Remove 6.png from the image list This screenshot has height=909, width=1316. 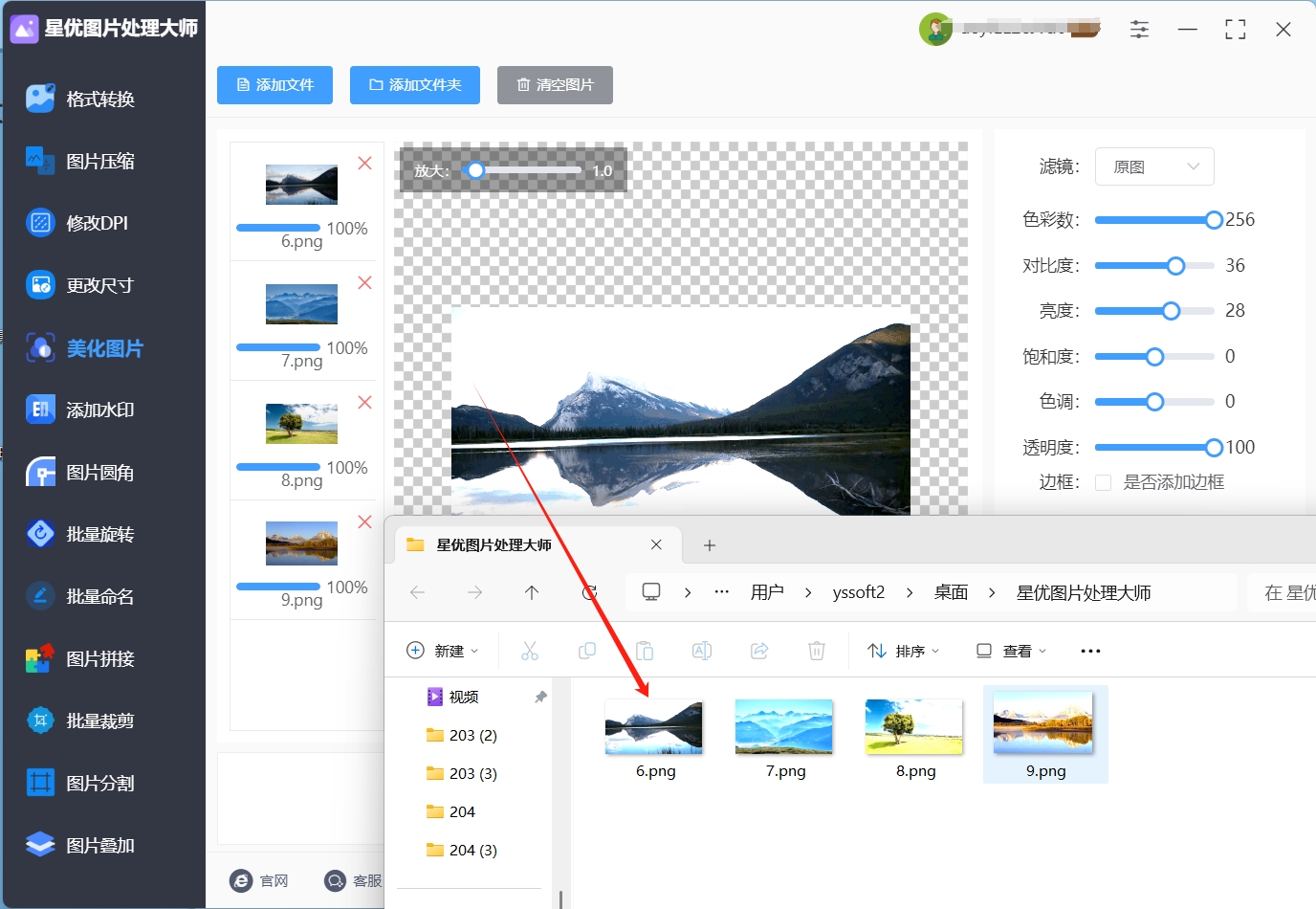click(364, 164)
